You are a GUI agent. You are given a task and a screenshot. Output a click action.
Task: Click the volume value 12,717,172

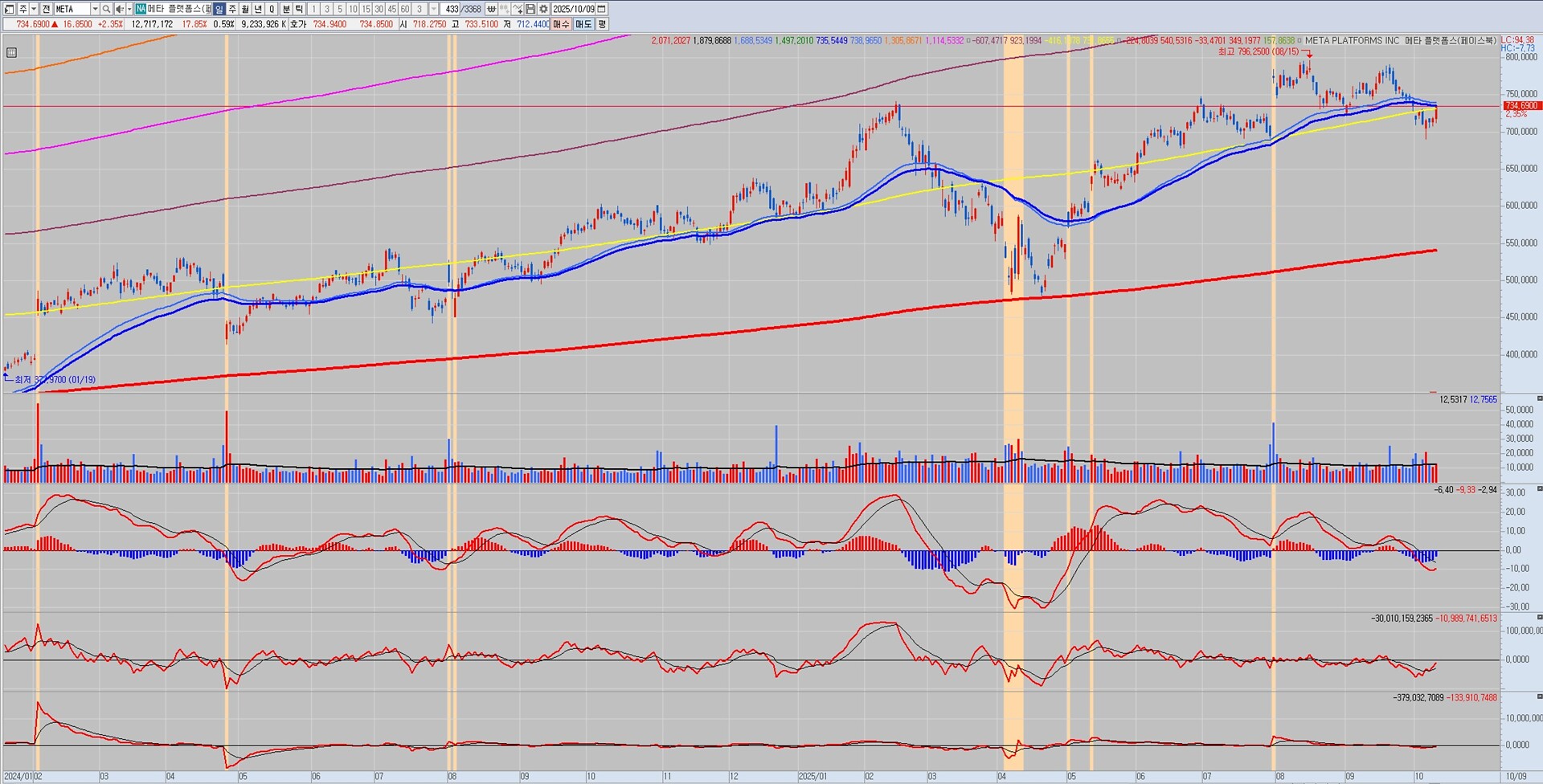pos(152,24)
